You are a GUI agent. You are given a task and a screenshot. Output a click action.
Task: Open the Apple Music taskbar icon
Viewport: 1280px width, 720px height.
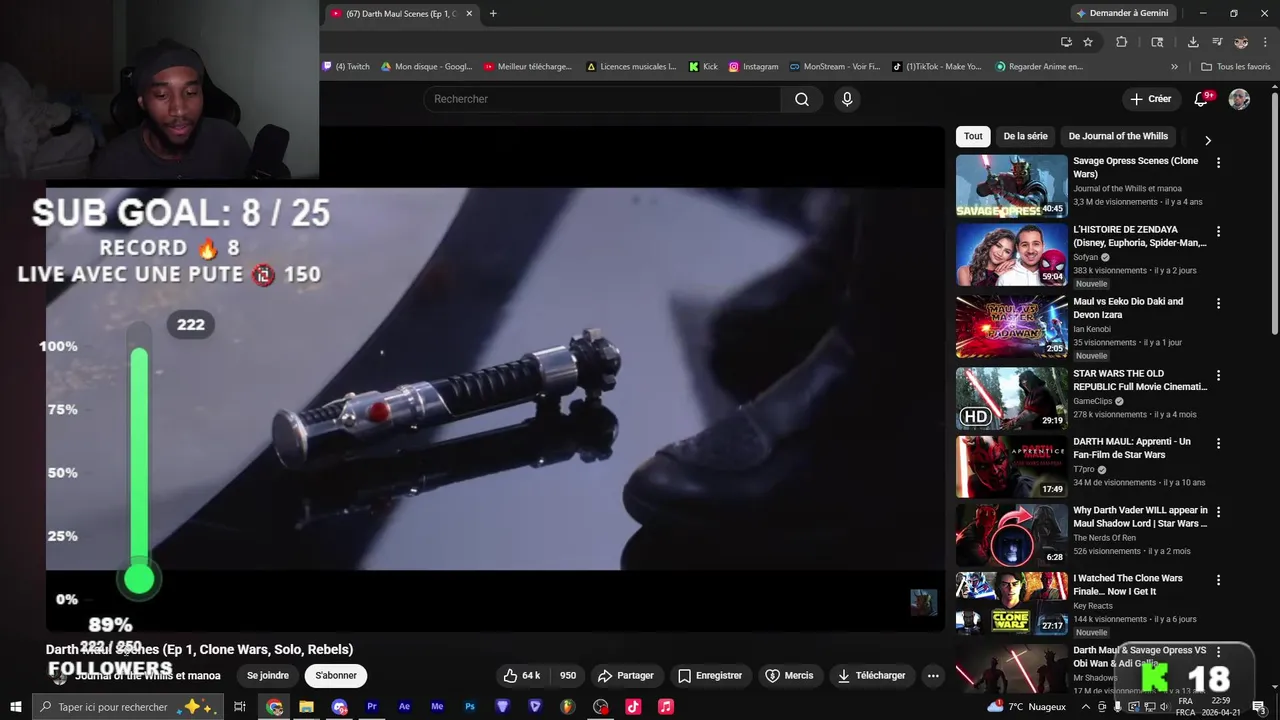[x=666, y=707]
